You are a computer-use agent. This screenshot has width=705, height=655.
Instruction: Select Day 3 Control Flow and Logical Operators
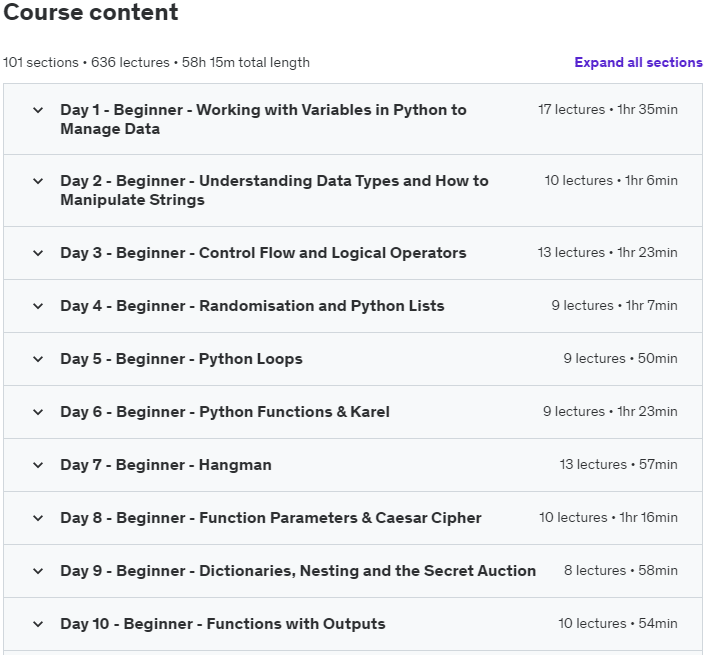click(263, 253)
